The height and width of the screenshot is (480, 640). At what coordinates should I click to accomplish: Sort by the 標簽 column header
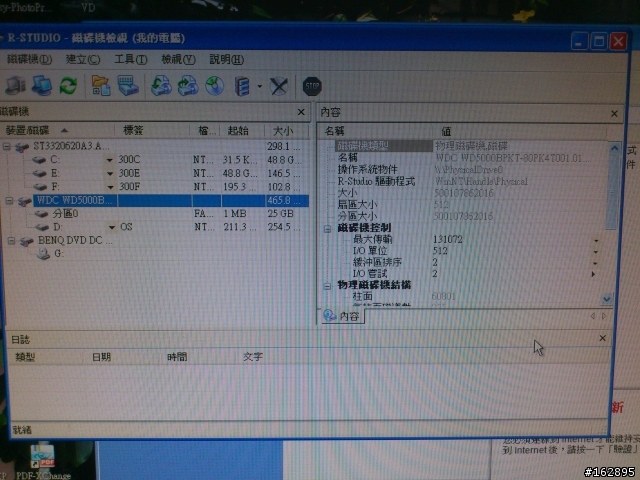click(152, 130)
